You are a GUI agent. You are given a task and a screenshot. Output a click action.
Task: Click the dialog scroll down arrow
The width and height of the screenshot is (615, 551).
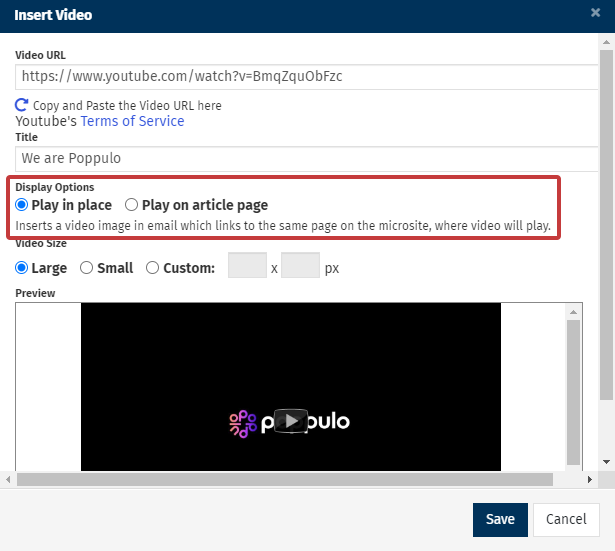[x=606, y=462]
